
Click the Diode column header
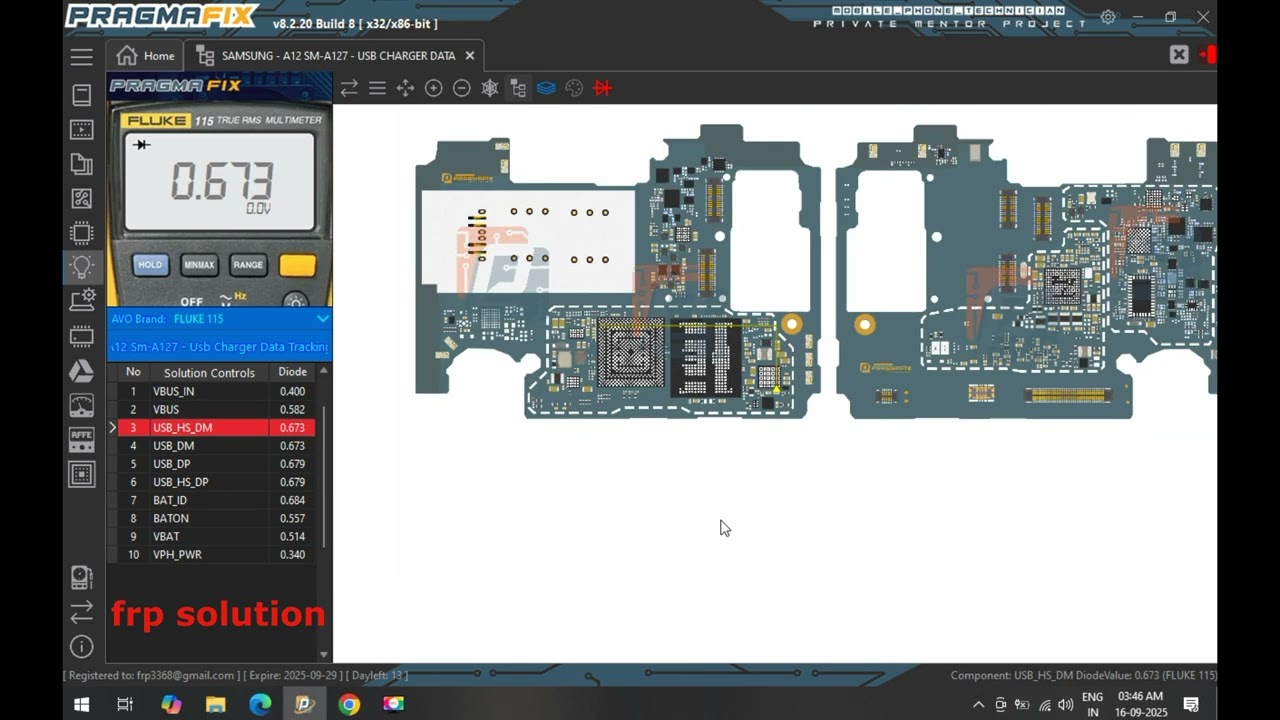pyautogui.click(x=292, y=372)
